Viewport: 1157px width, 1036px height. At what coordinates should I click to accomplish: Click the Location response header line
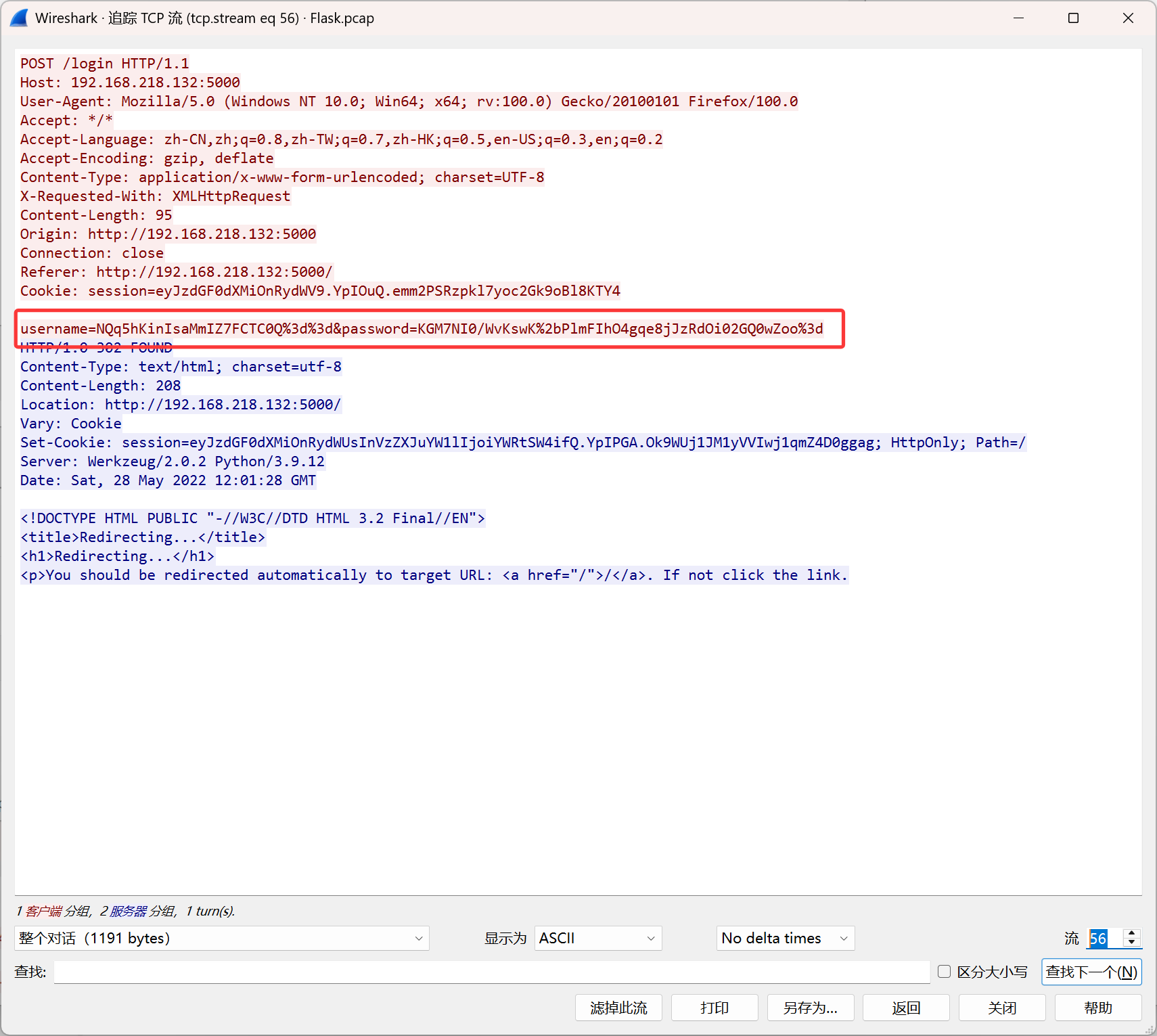tap(181, 405)
